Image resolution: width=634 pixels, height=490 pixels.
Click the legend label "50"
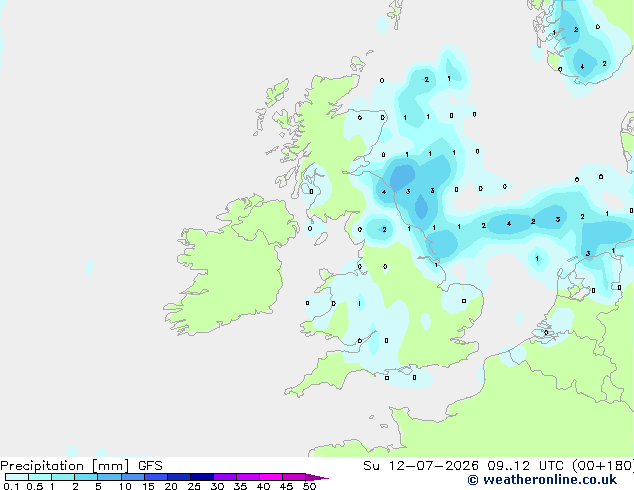(x=309, y=486)
